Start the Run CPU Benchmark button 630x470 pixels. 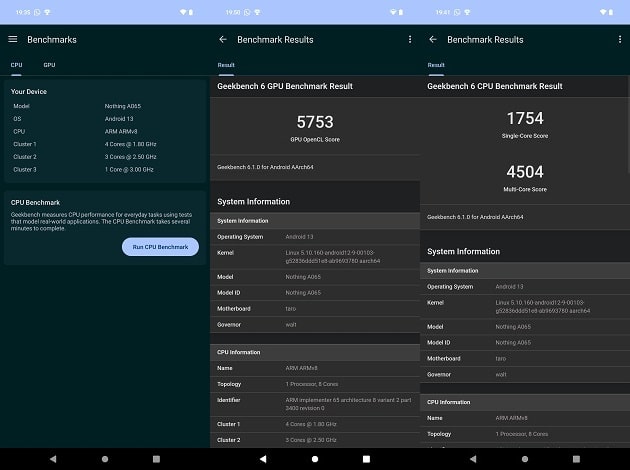coord(160,247)
